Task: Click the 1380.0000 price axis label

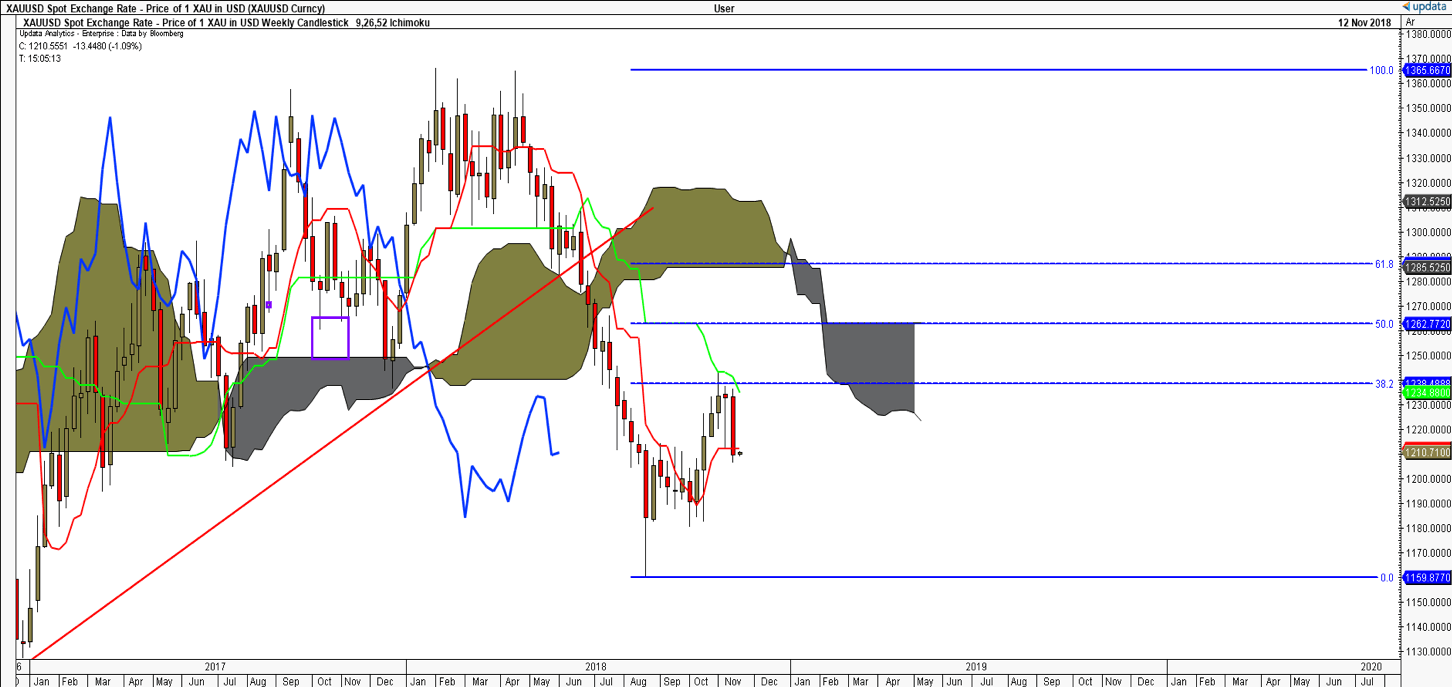Action: click(x=1430, y=34)
